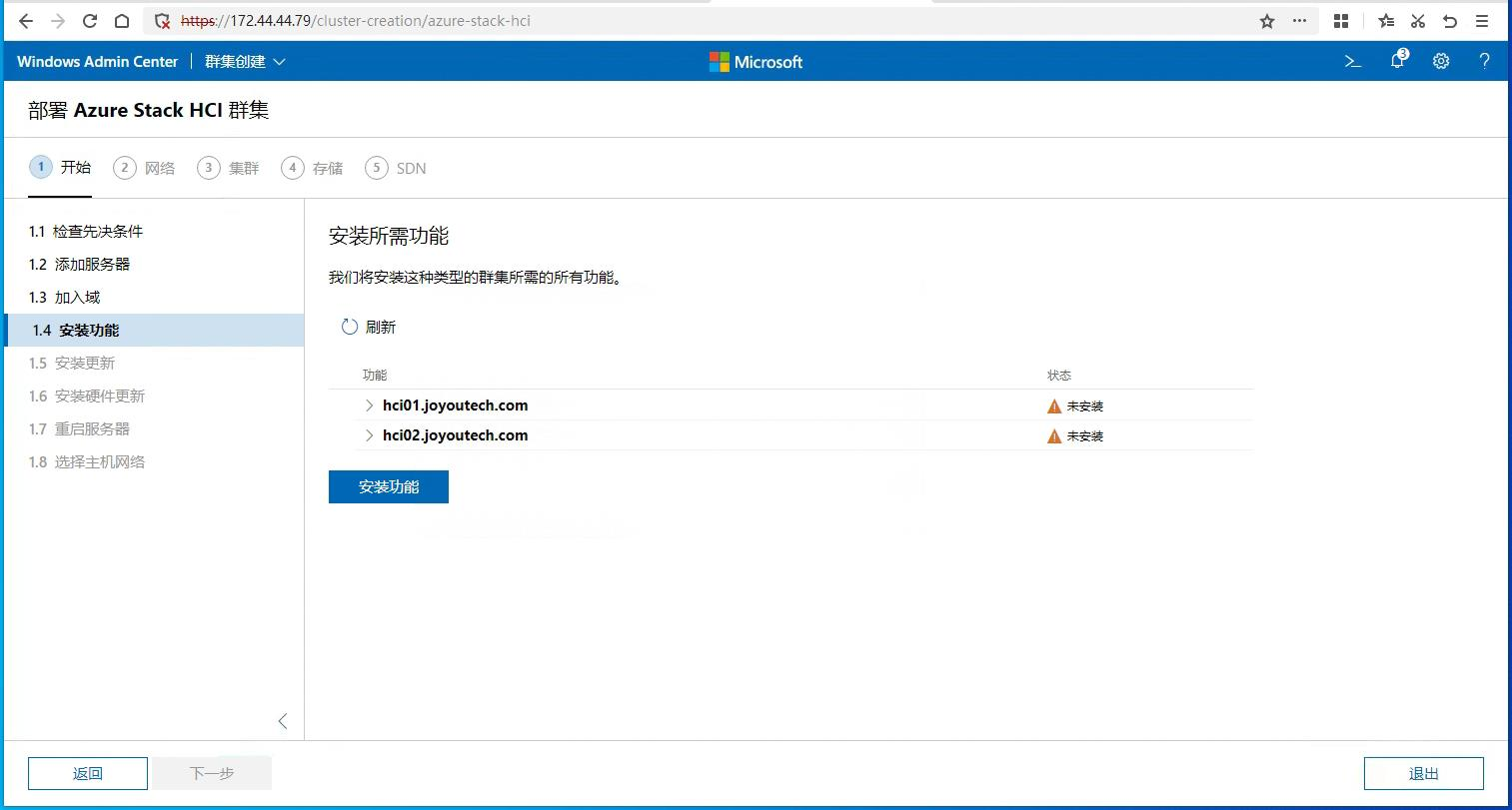Open the favorites list icon

(1386, 21)
